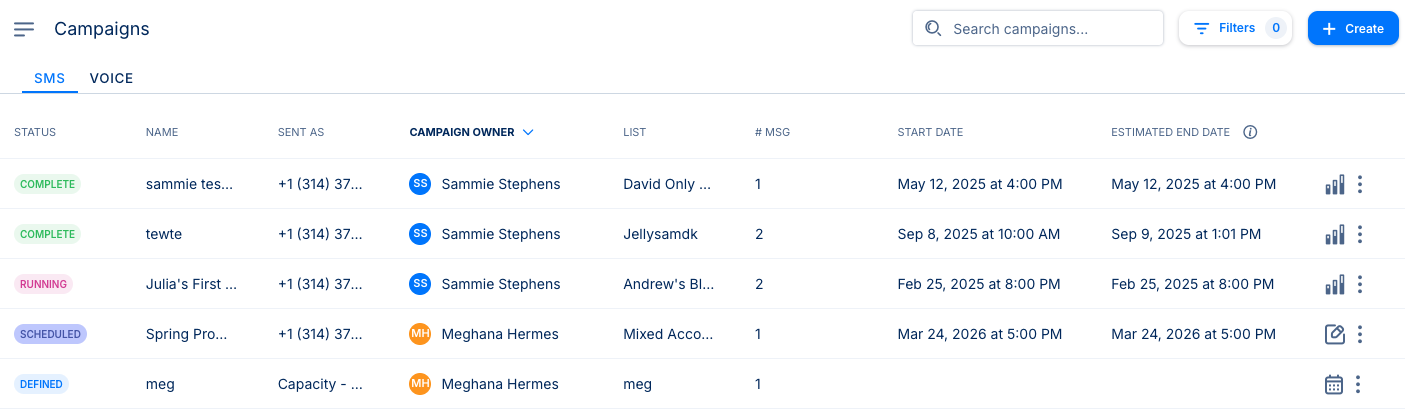Show info about Estimated End Date
1405x410 pixels.
pyautogui.click(x=1250, y=132)
